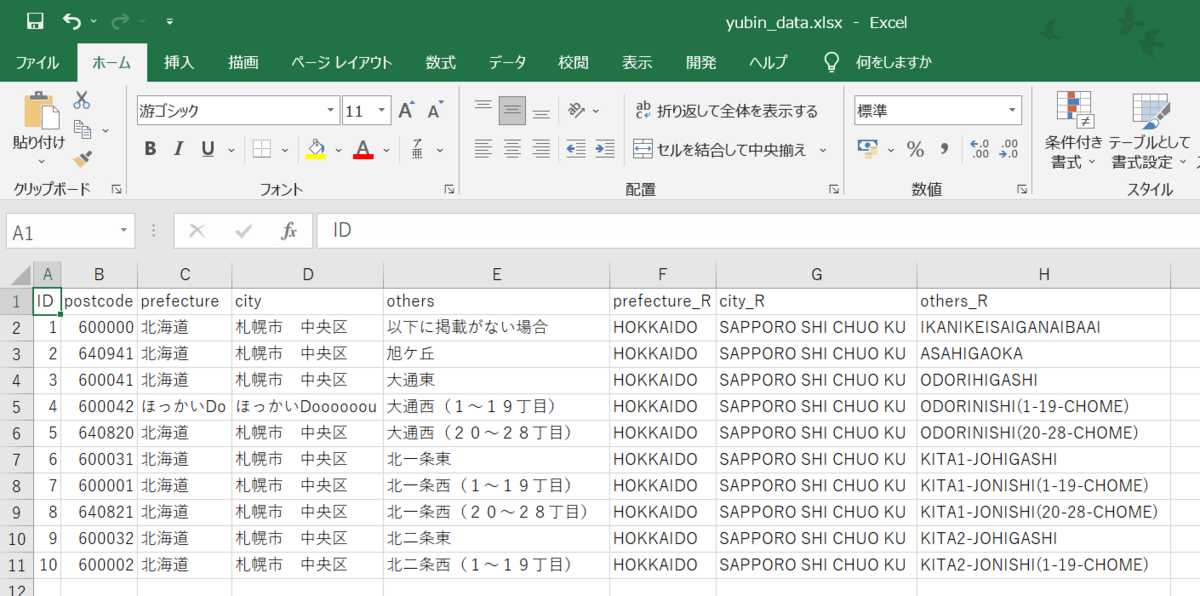Viewport: 1200px width, 596px height.
Task: Expand the borders dropdown arrow
Action: point(285,149)
